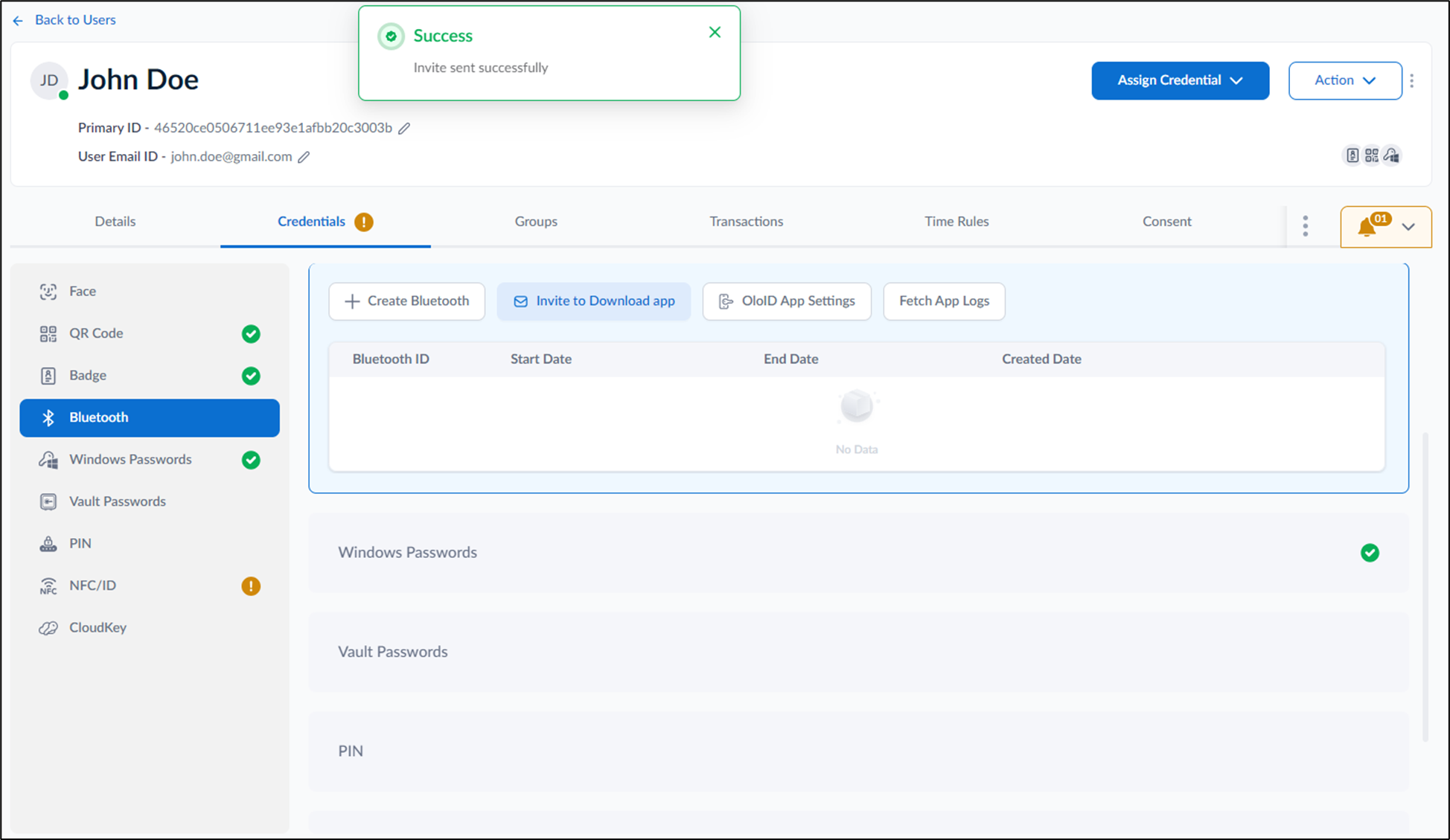Select QR Code in the sidebar
This screenshot has height=840, width=1450.
point(150,333)
